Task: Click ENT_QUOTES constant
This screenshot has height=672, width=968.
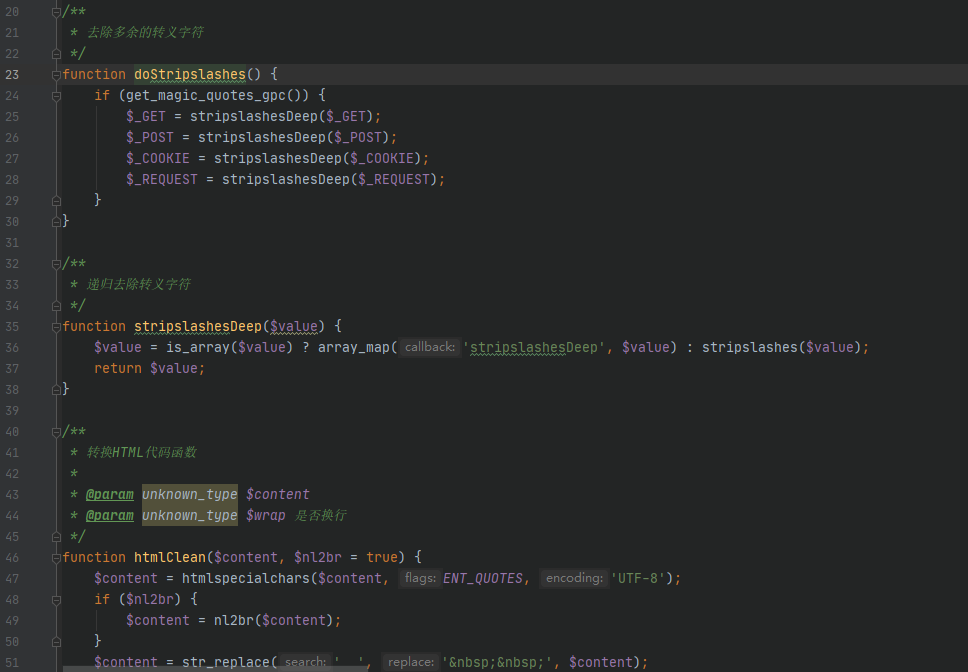Action: (483, 578)
